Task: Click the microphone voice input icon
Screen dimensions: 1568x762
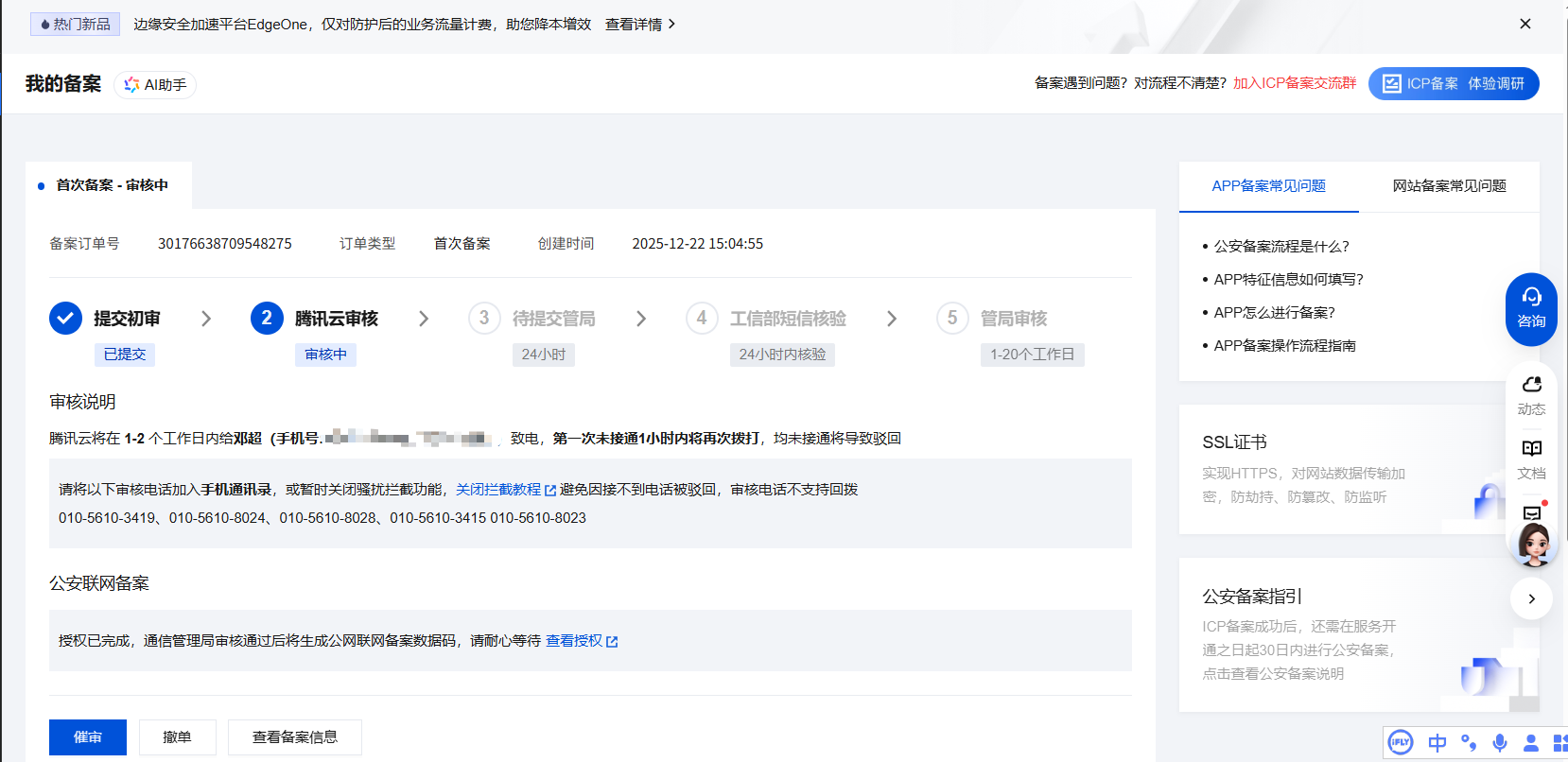Action: click(1500, 743)
